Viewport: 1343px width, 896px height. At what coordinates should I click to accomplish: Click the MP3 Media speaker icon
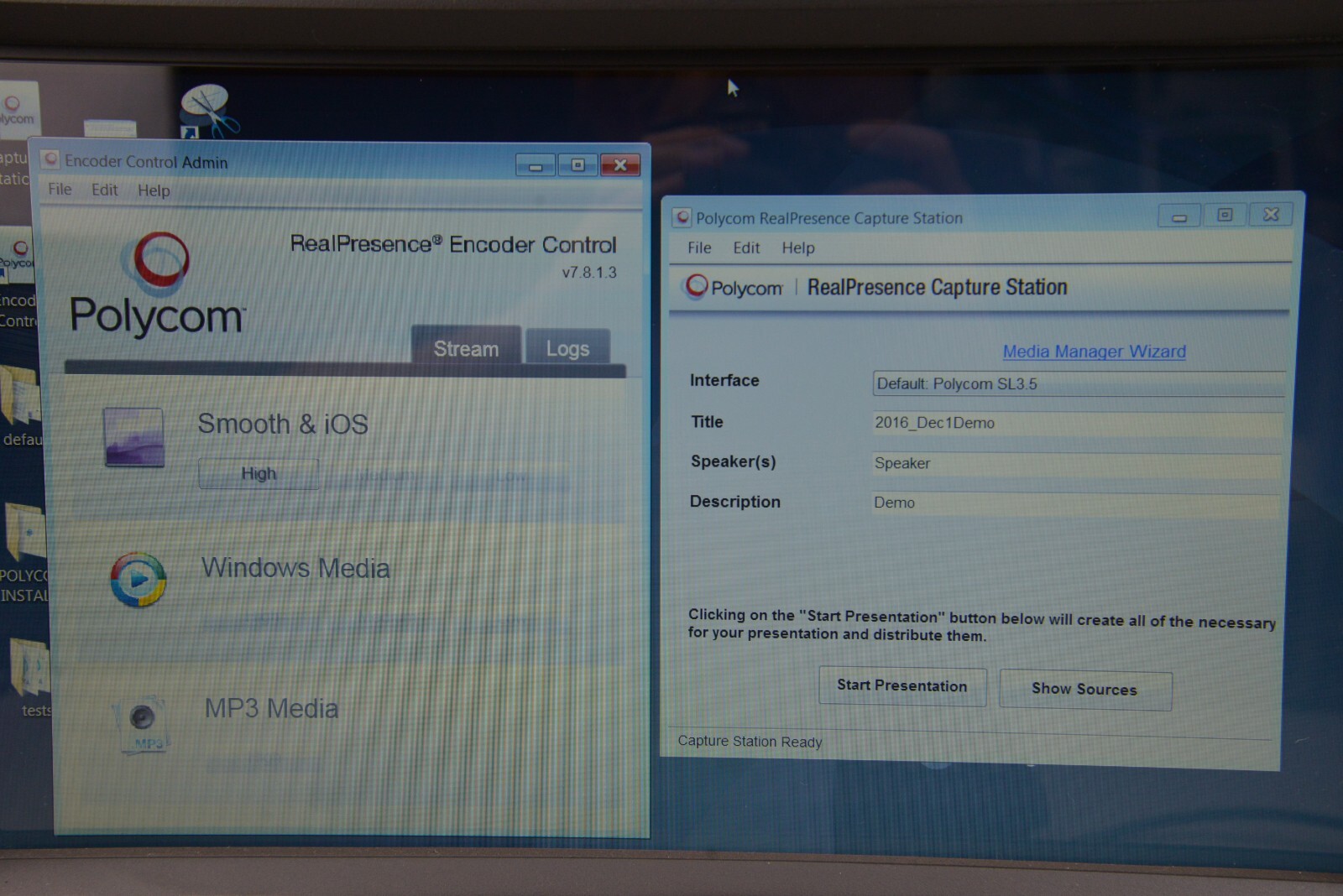click(x=141, y=721)
